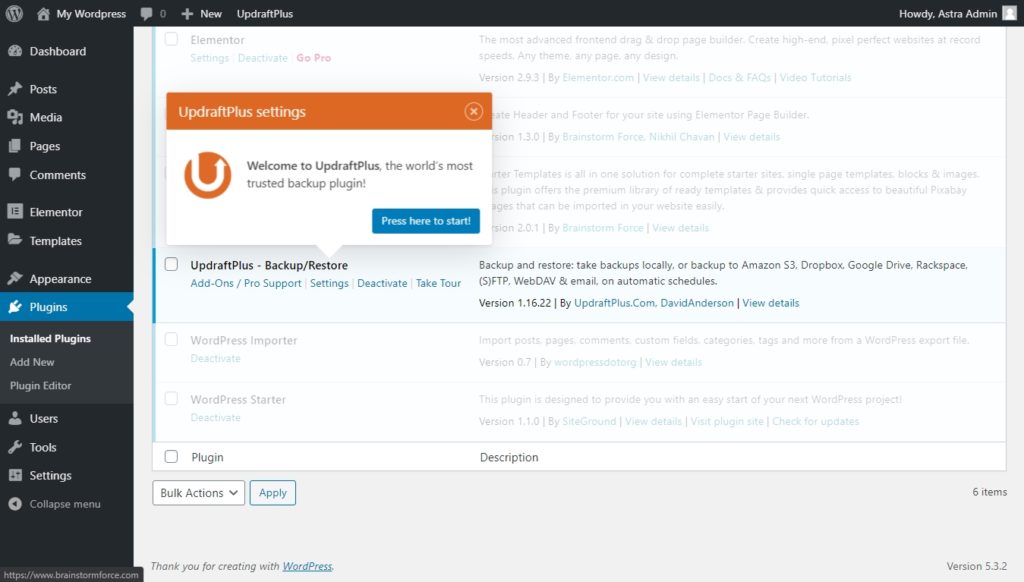Image resolution: width=1024 pixels, height=582 pixels.
Task: Open UpdraftPlus in the admin bar
Action: pos(264,13)
